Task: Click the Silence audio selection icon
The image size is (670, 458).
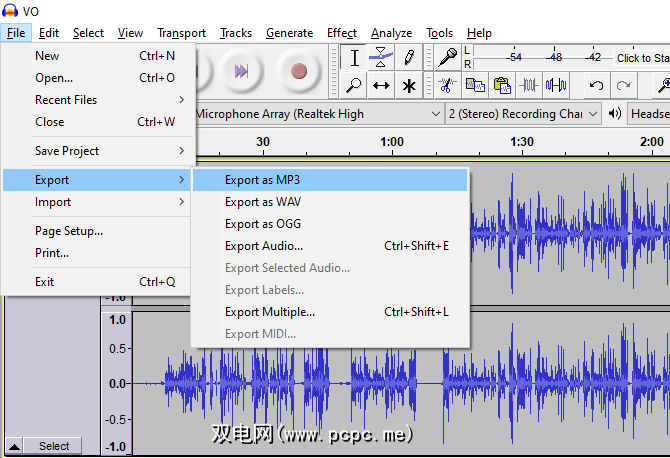Action: pos(557,86)
